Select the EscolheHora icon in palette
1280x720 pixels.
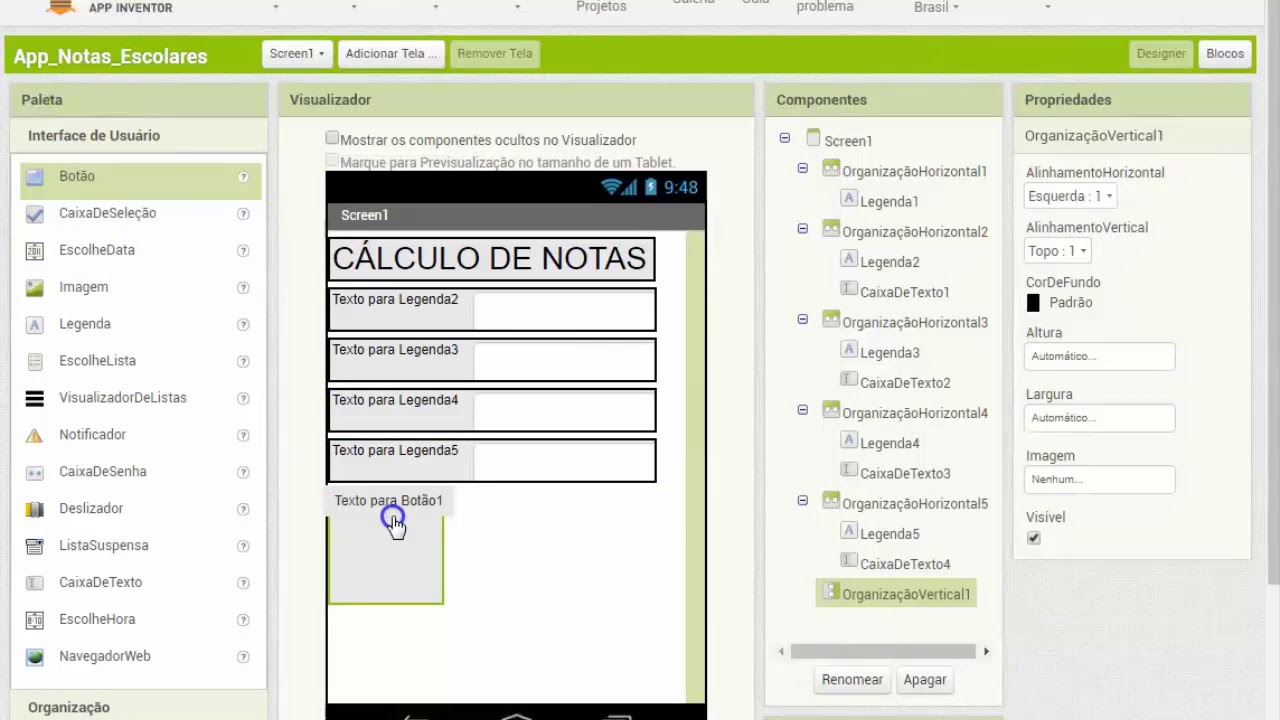35,620
